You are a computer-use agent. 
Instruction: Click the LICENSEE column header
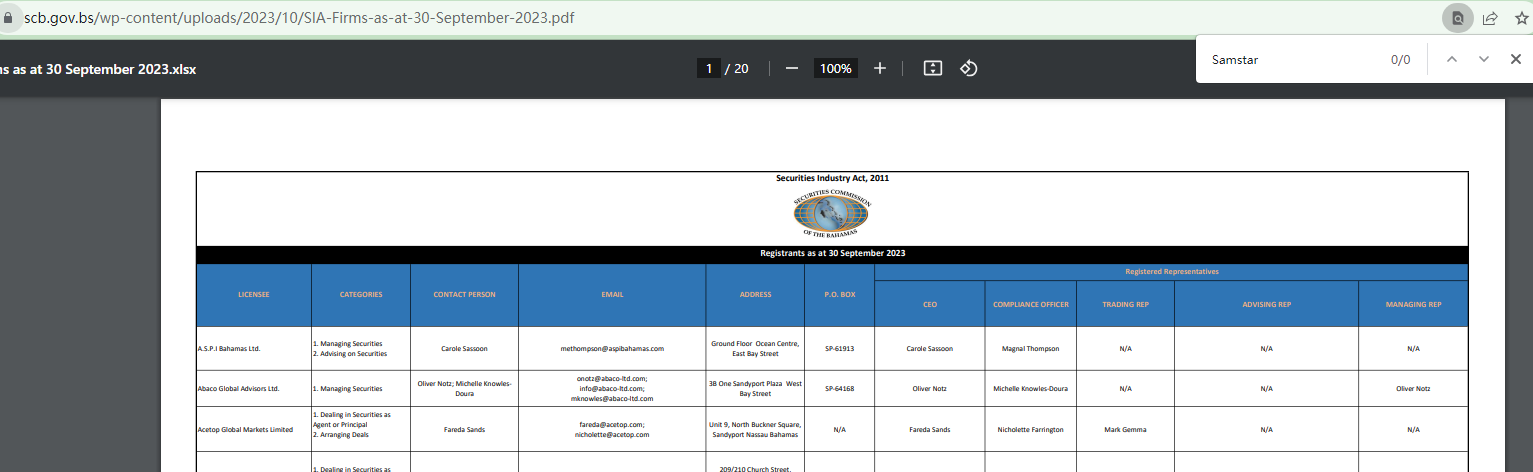[253, 295]
